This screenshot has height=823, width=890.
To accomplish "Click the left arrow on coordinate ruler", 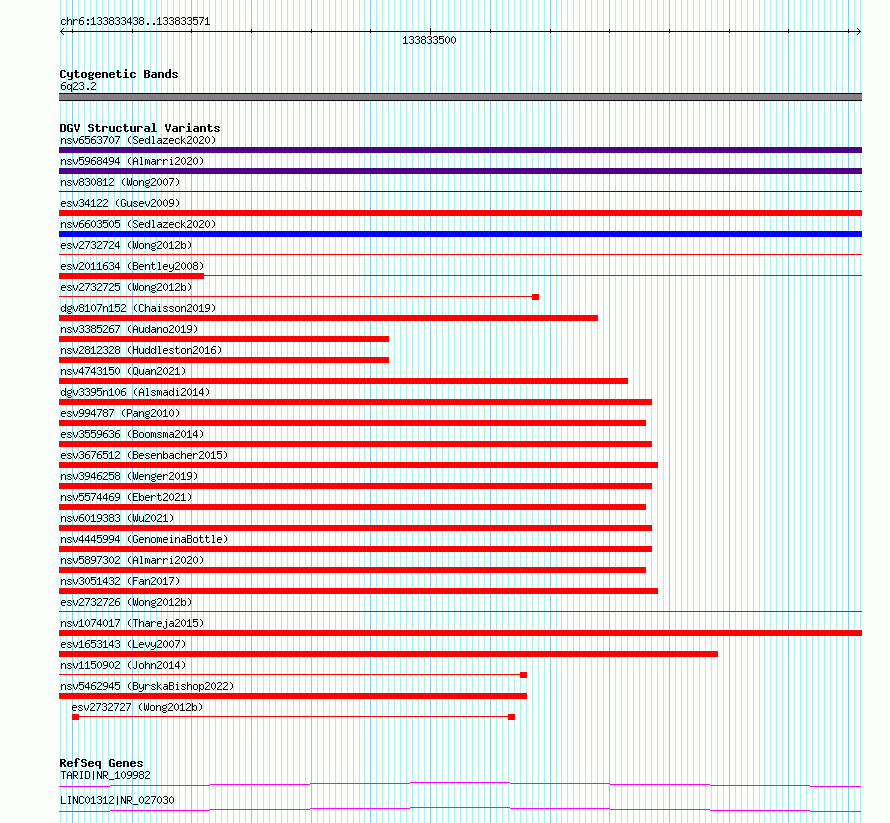I will [63, 32].
